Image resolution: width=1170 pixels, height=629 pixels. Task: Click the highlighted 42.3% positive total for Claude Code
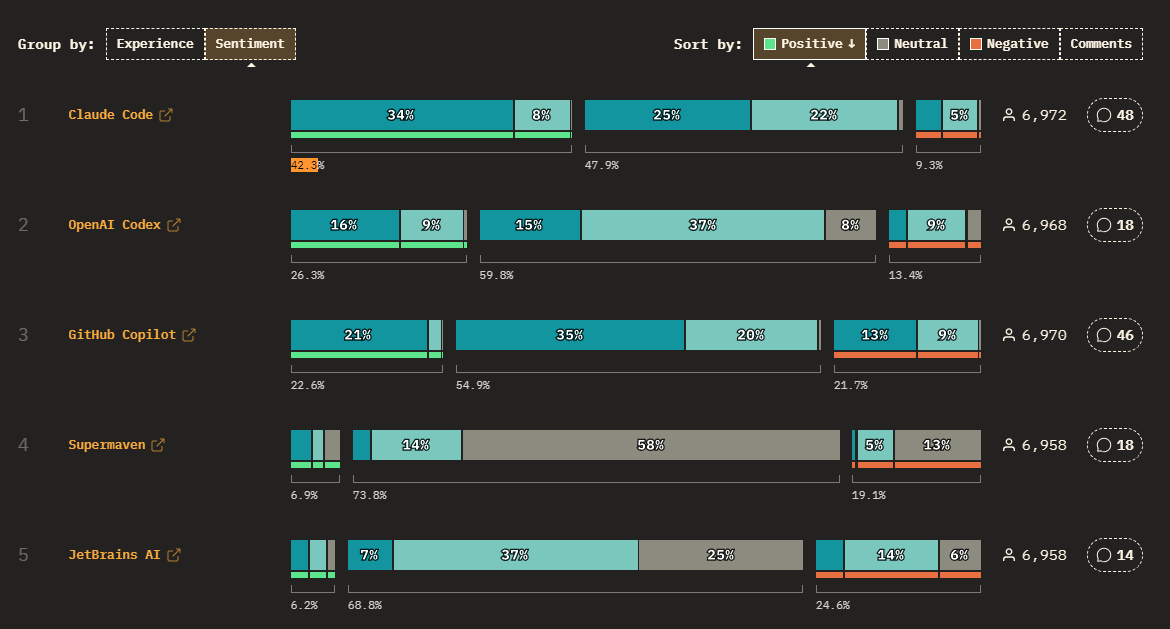[x=307, y=165]
